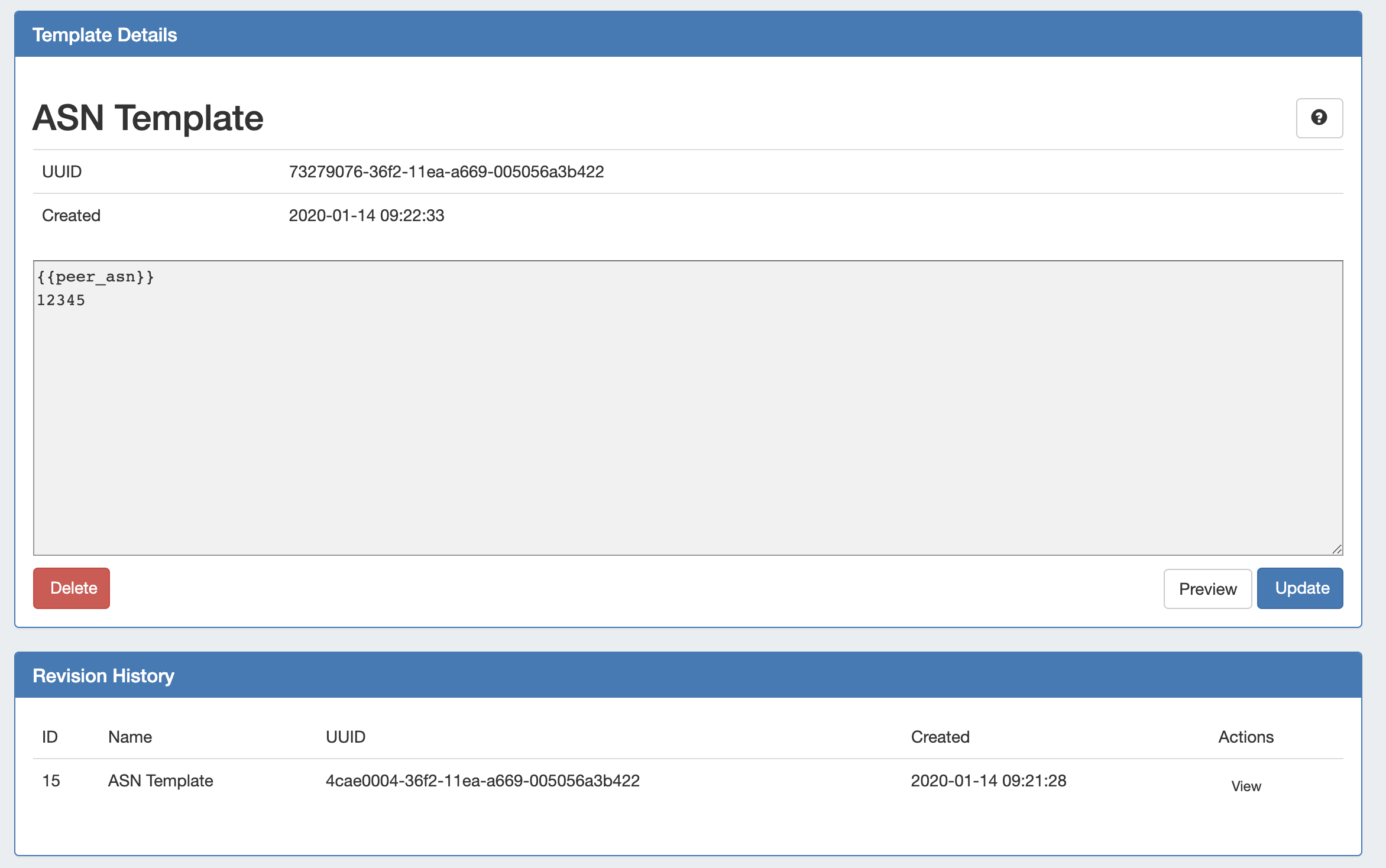
Task: Click the template UUID value starting 73279076
Action: pos(446,171)
